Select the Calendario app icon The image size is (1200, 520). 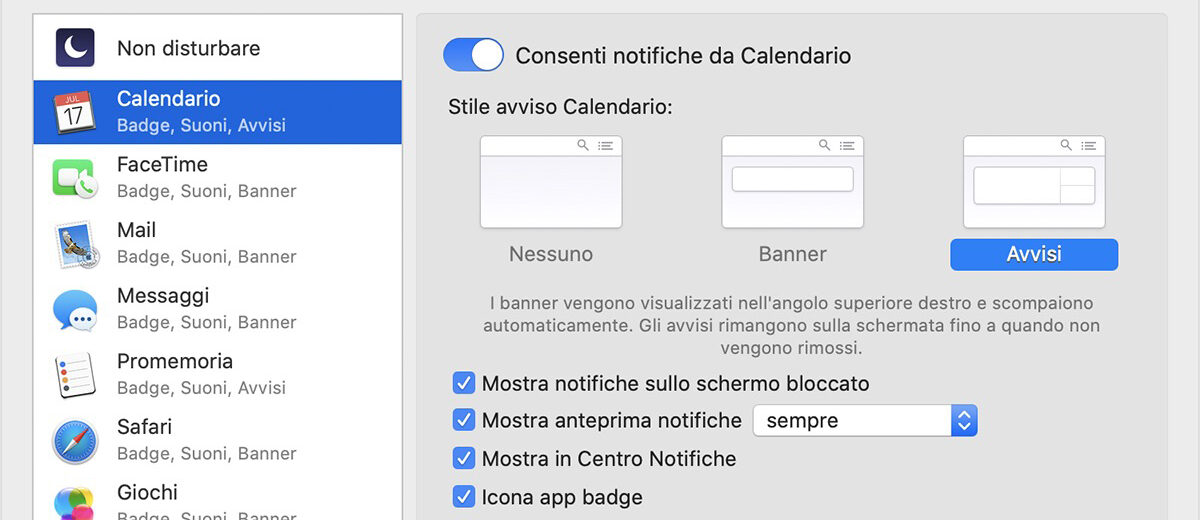(x=74, y=112)
